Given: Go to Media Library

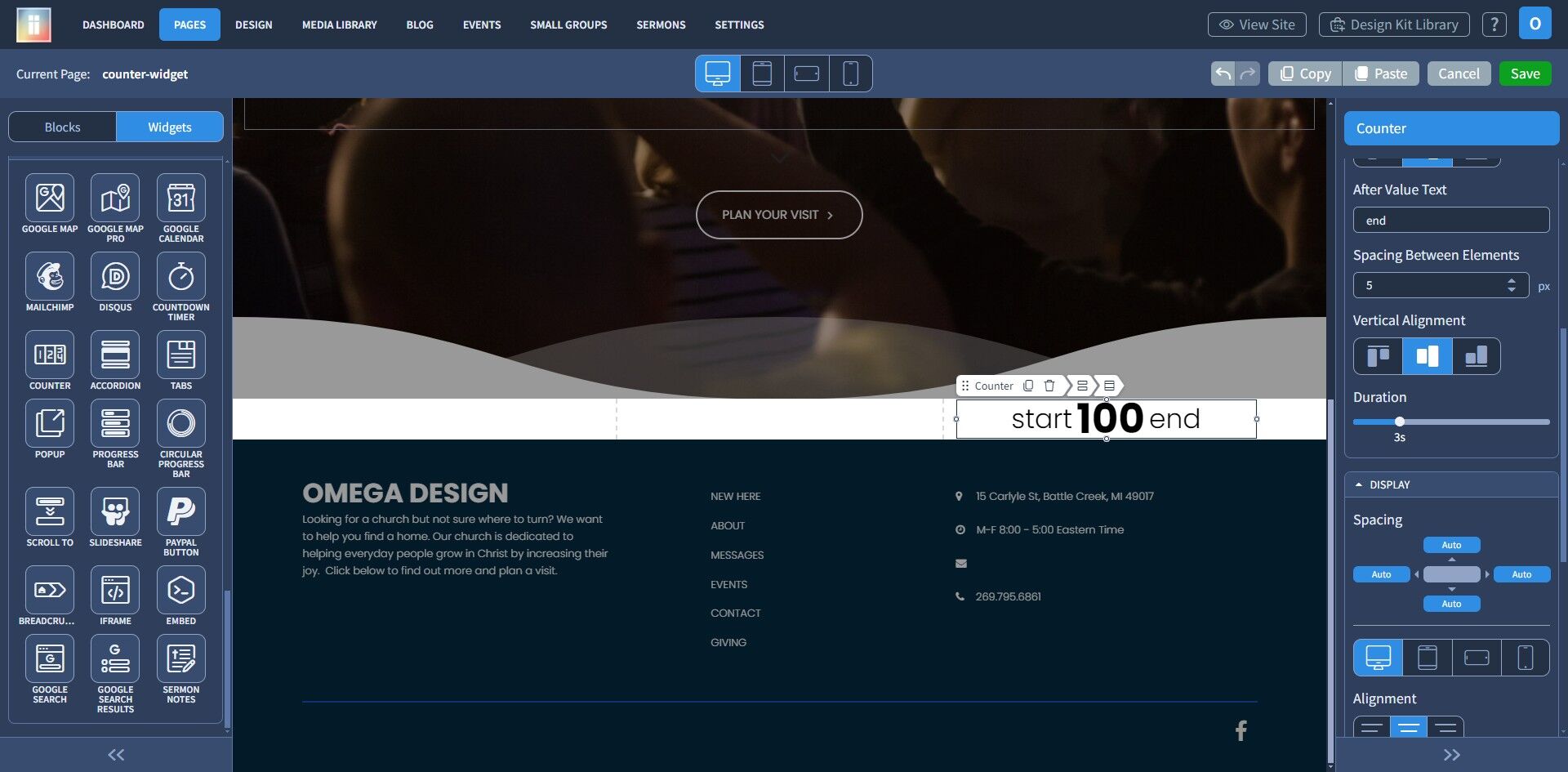Looking at the screenshot, I should [340, 25].
